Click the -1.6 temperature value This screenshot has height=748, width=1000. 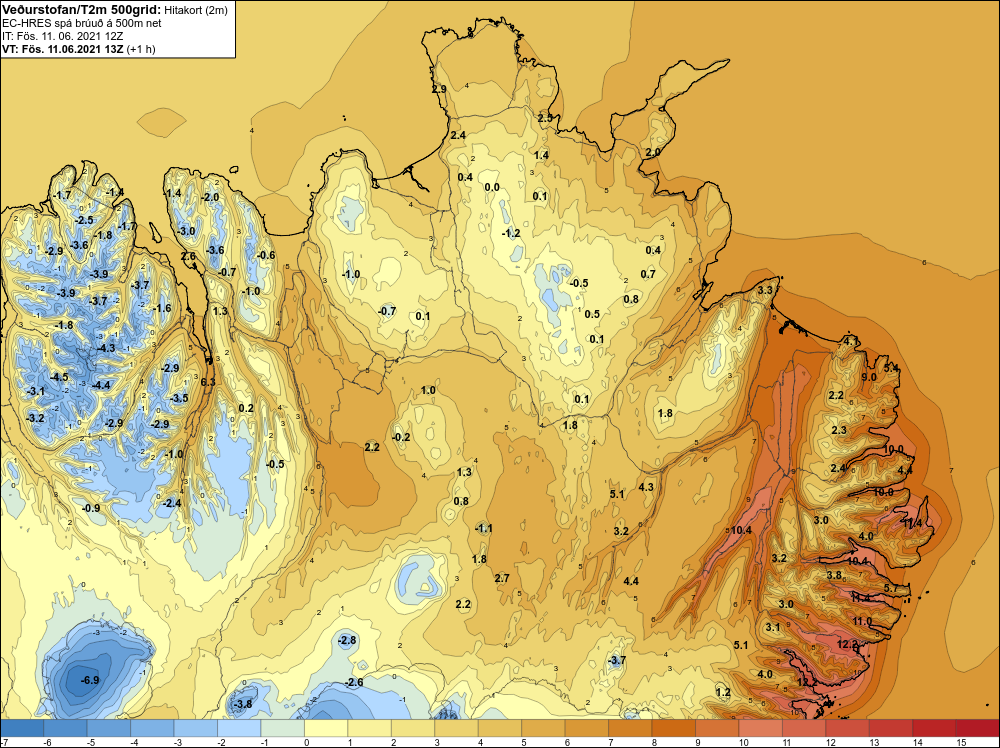(x=162, y=309)
